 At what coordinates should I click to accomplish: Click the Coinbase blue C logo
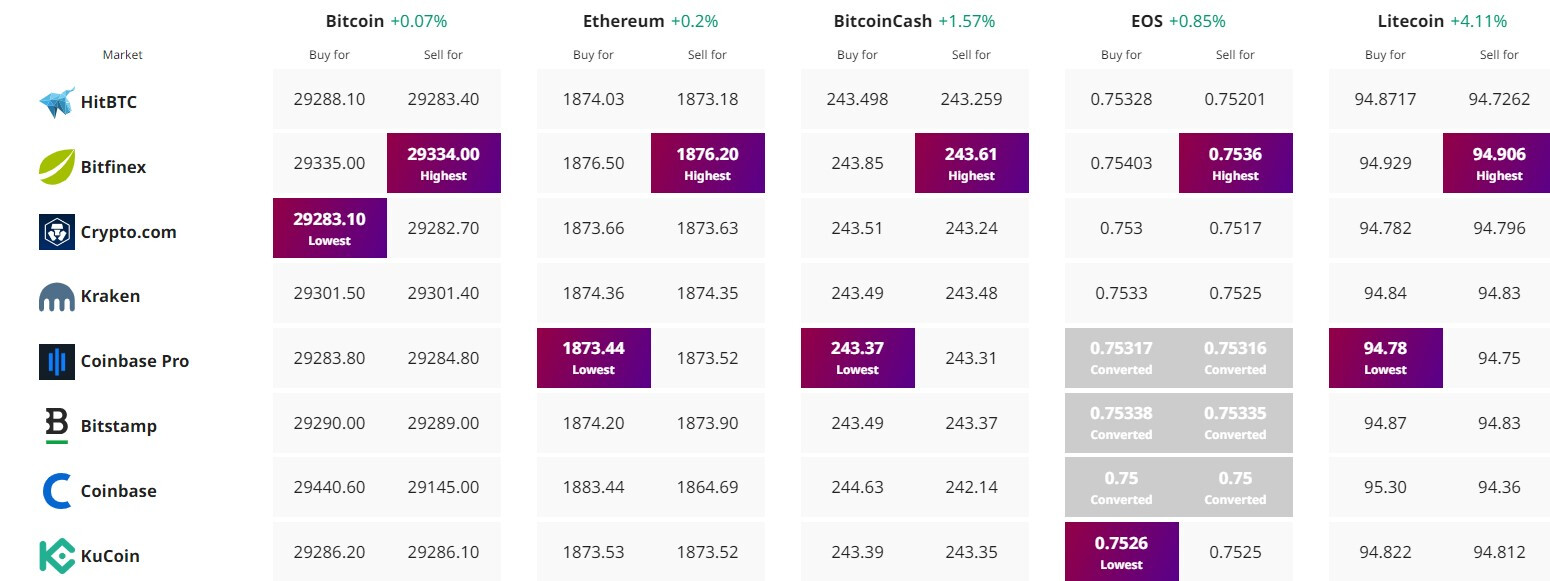click(57, 491)
